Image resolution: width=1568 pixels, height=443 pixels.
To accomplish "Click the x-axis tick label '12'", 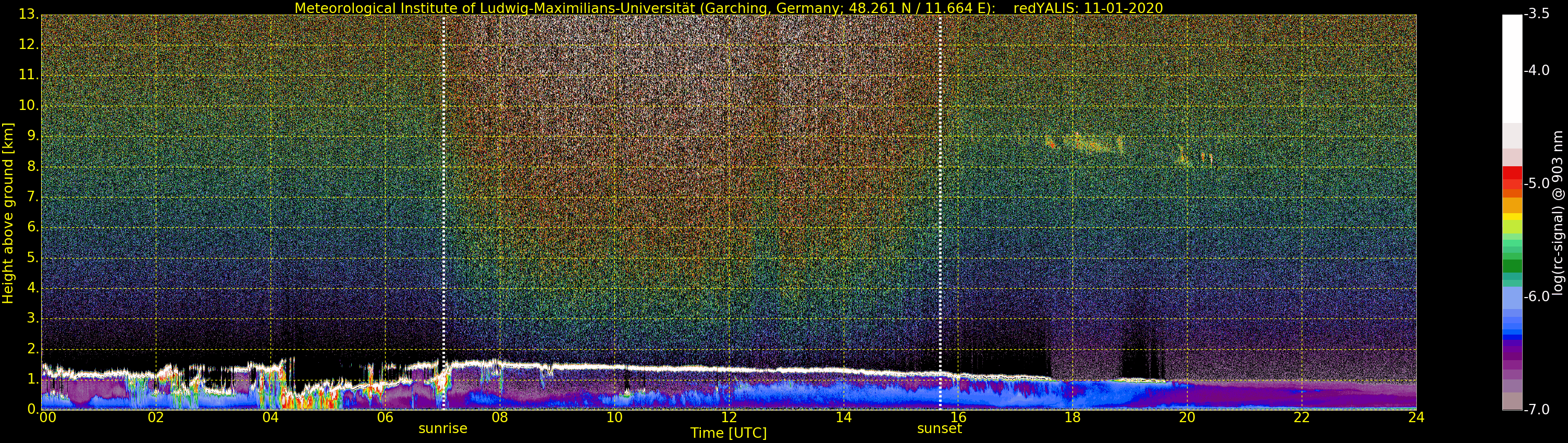I will click(729, 417).
